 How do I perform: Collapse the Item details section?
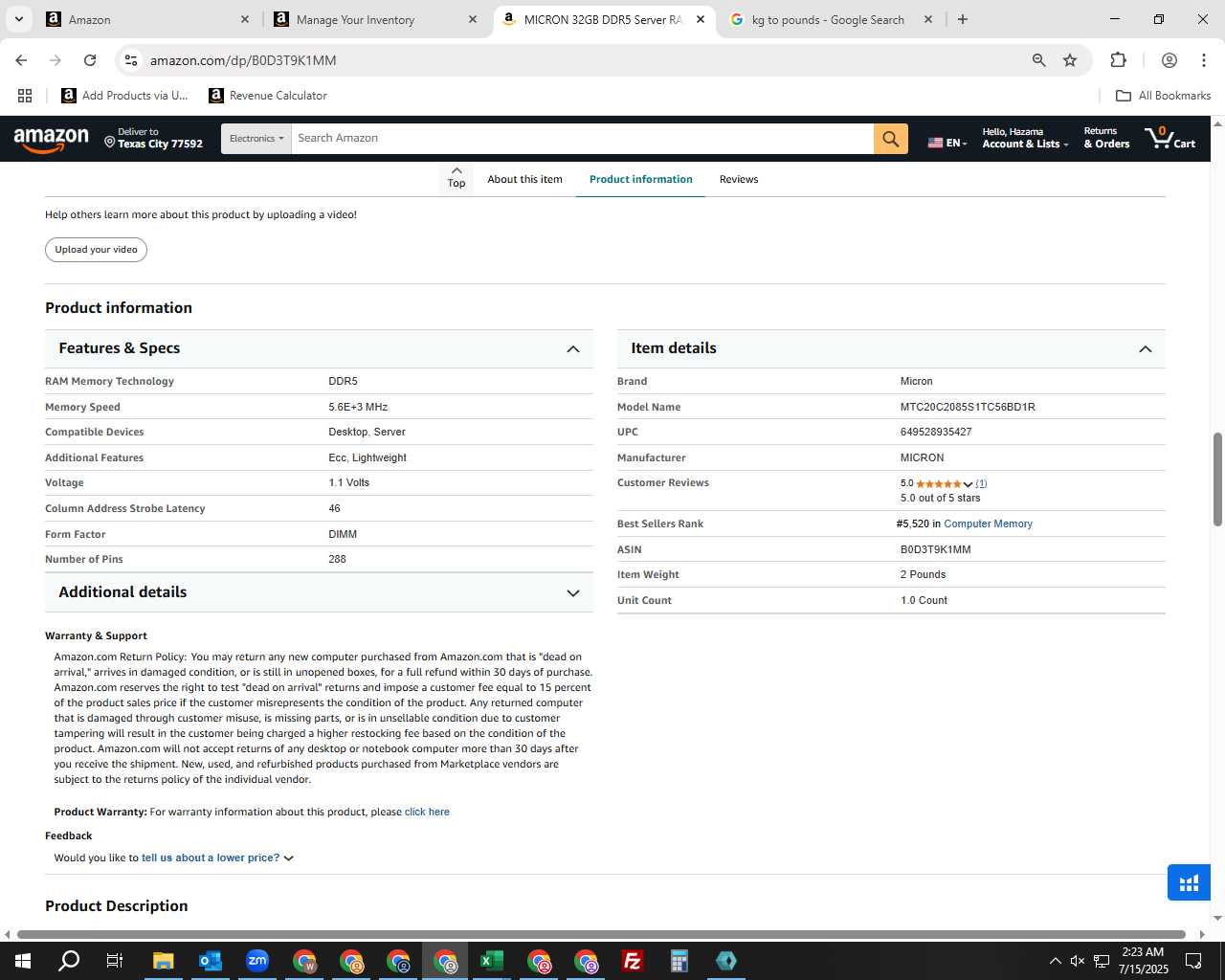pos(1146,349)
